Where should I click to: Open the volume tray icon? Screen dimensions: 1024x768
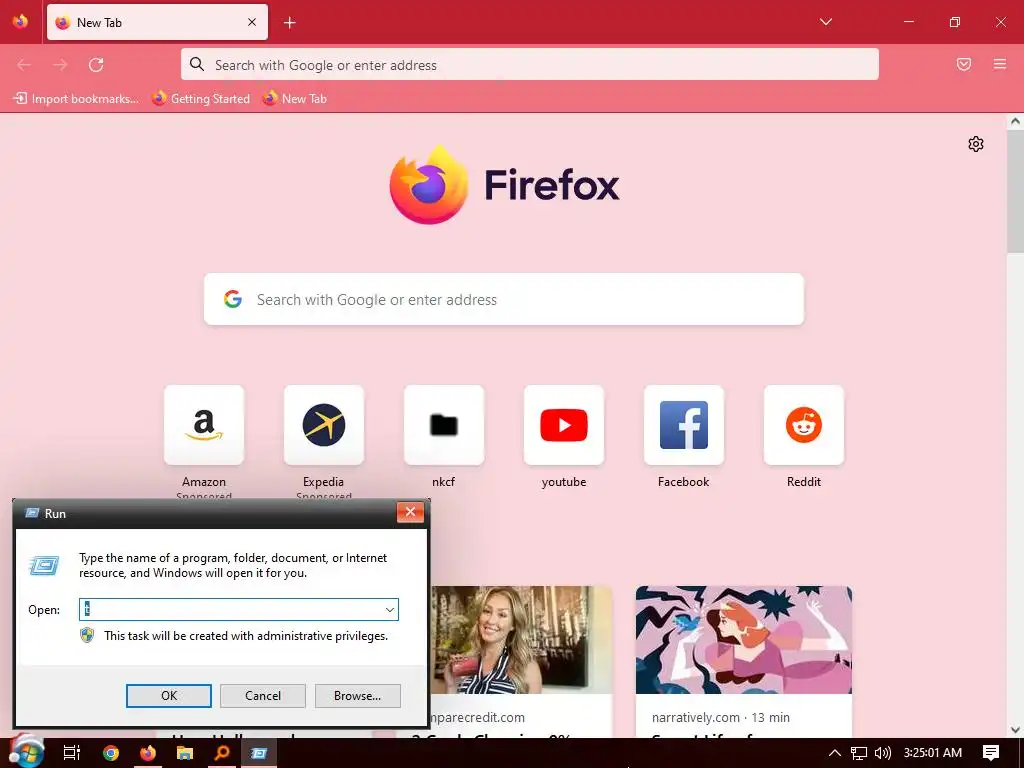(882, 753)
